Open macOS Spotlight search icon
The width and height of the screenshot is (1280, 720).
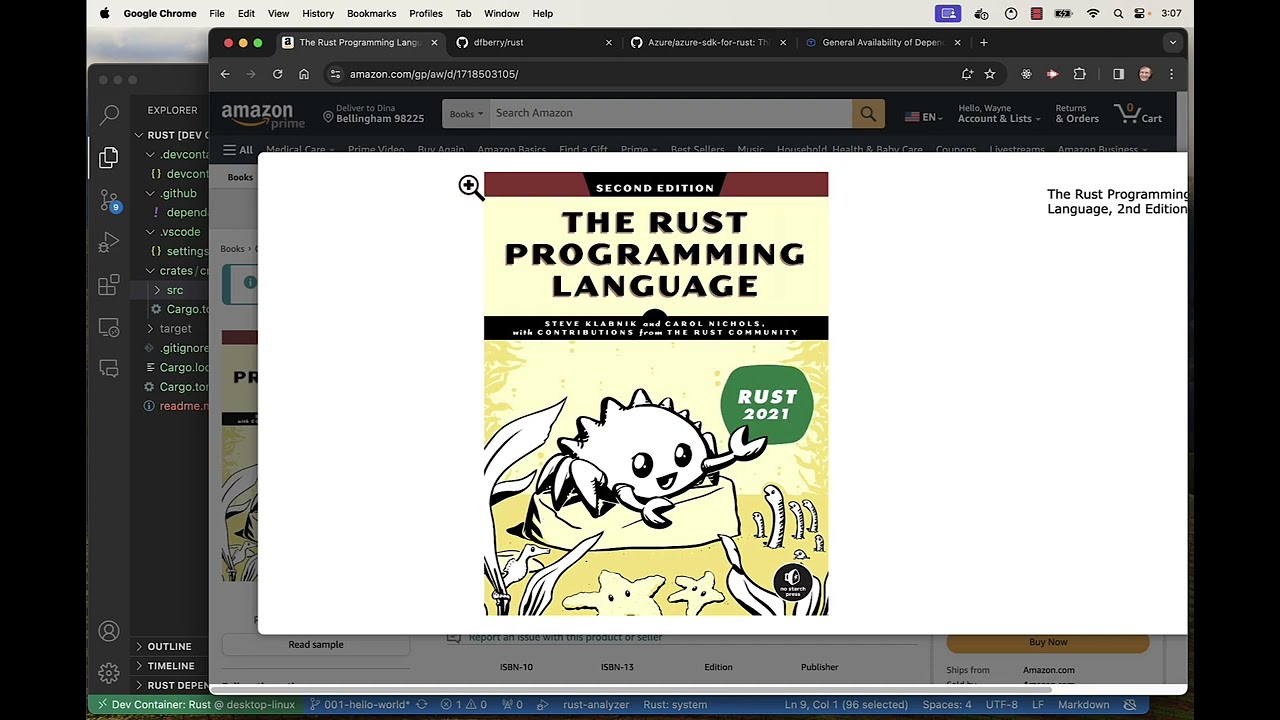[1117, 14]
